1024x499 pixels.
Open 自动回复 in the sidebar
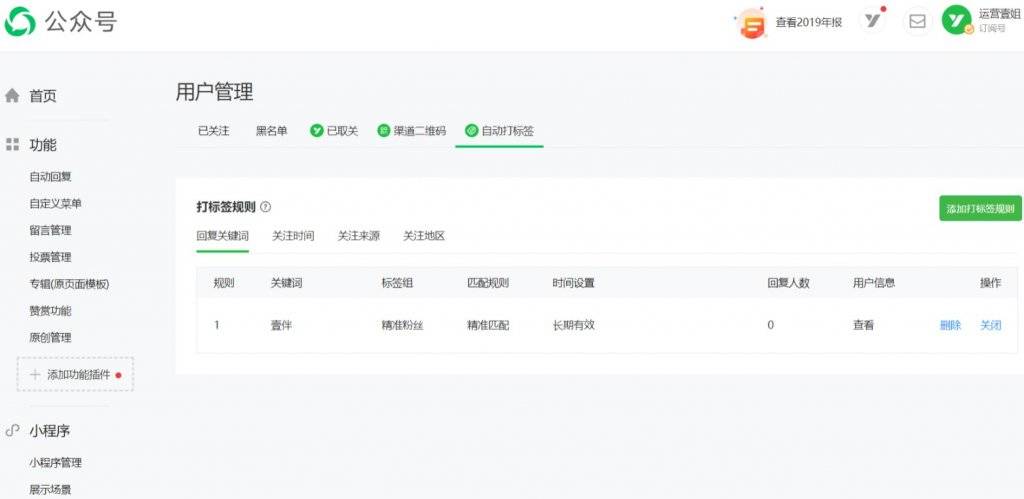coord(50,176)
